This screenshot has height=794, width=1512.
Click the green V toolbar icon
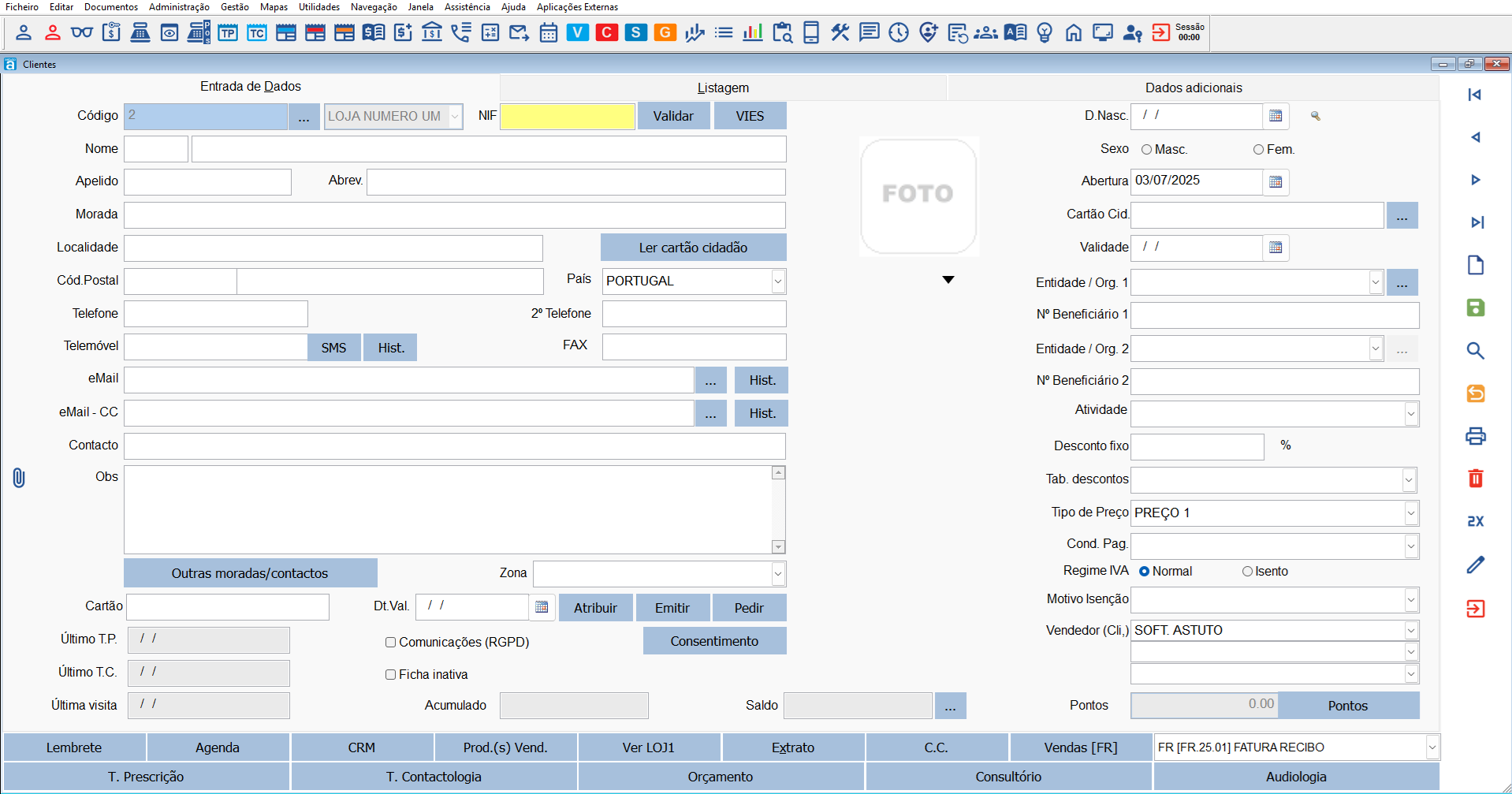coord(577,32)
